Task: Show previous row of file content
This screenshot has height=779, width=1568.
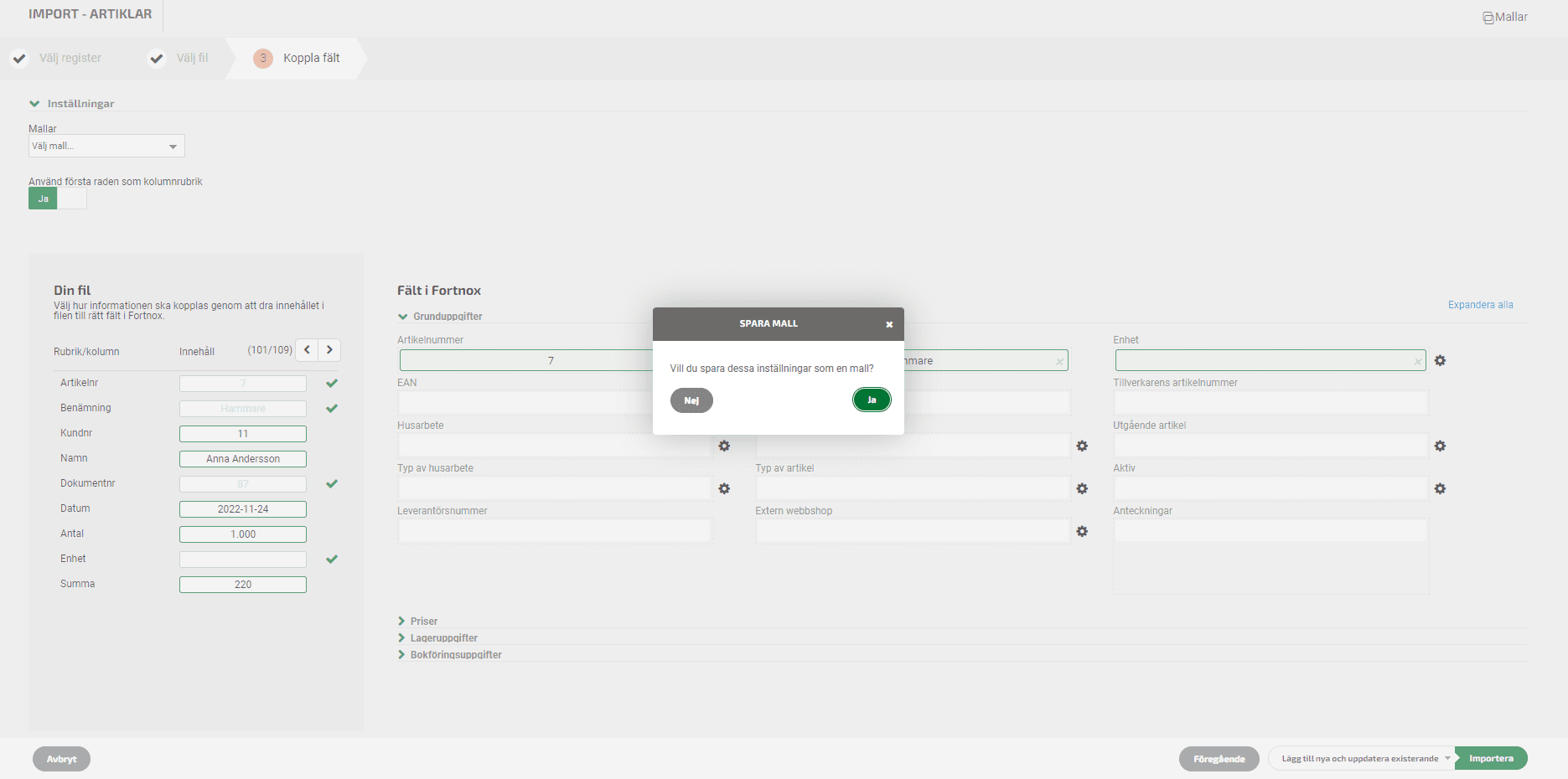Action: click(x=308, y=349)
